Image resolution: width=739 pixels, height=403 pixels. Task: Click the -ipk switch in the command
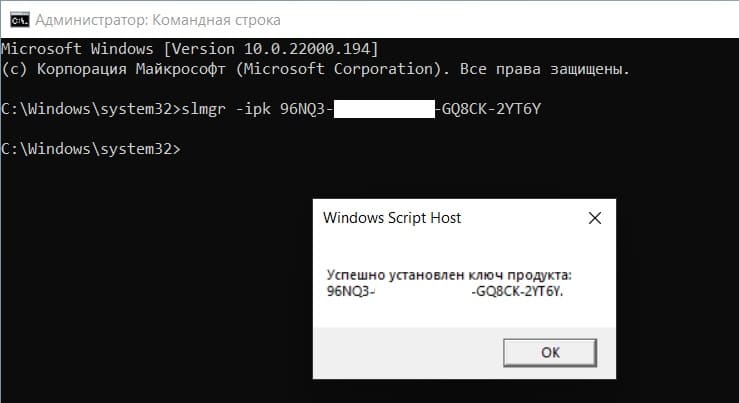[x=254, y=109]
